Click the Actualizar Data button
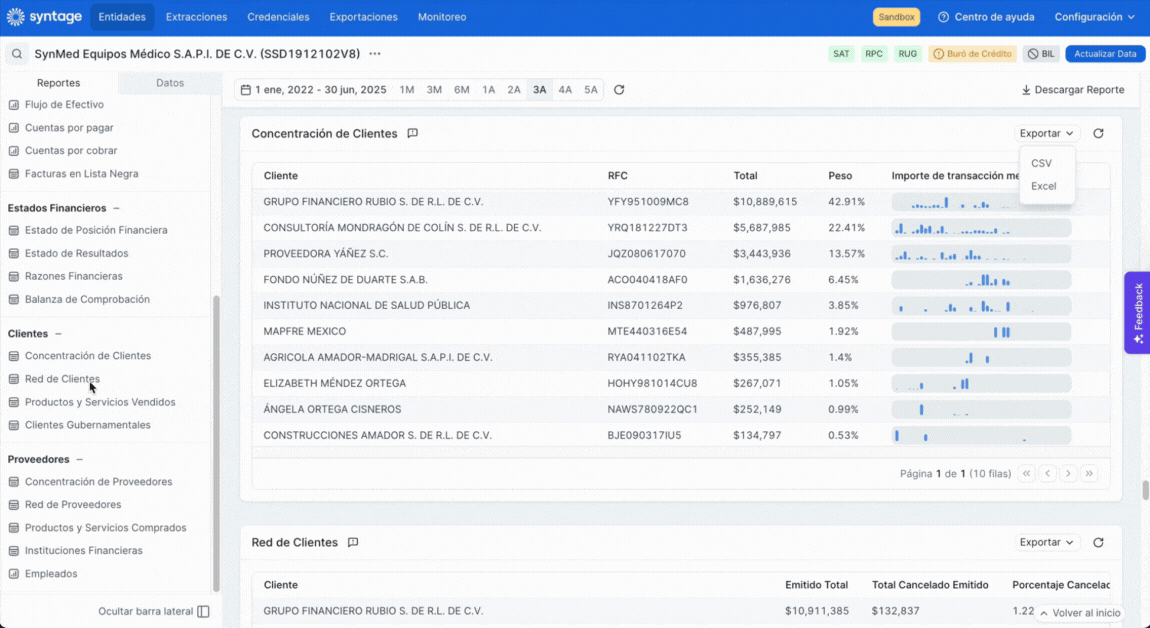The image size is (1150, 628). [x=1105, y=54]
